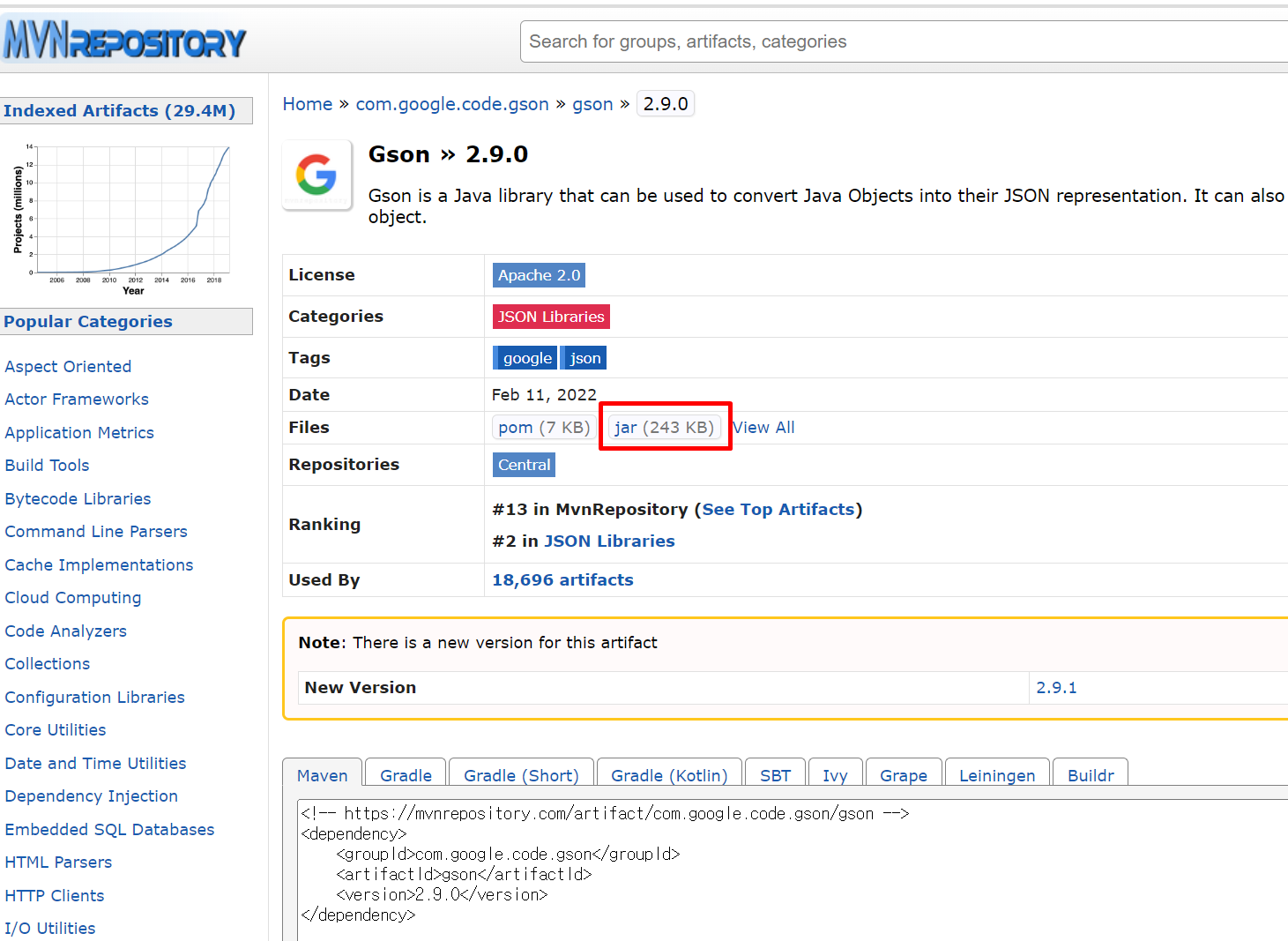Open Bytecode Libraries category

78,499
